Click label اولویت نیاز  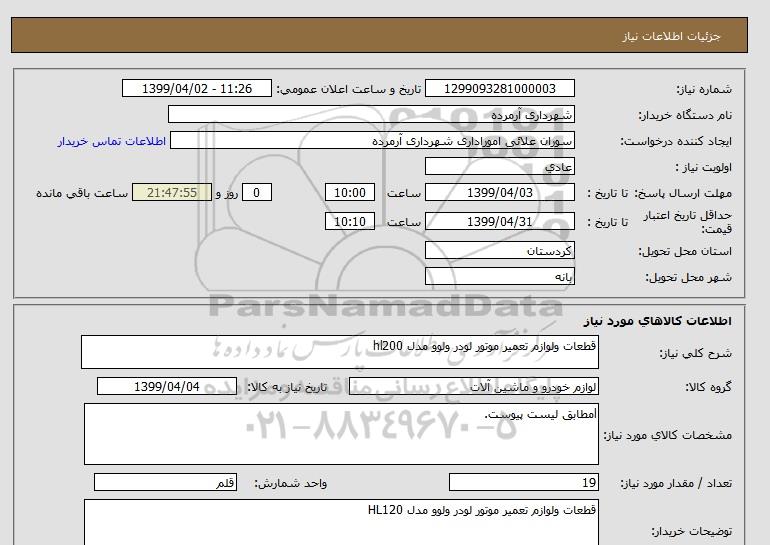pos(704,167)
